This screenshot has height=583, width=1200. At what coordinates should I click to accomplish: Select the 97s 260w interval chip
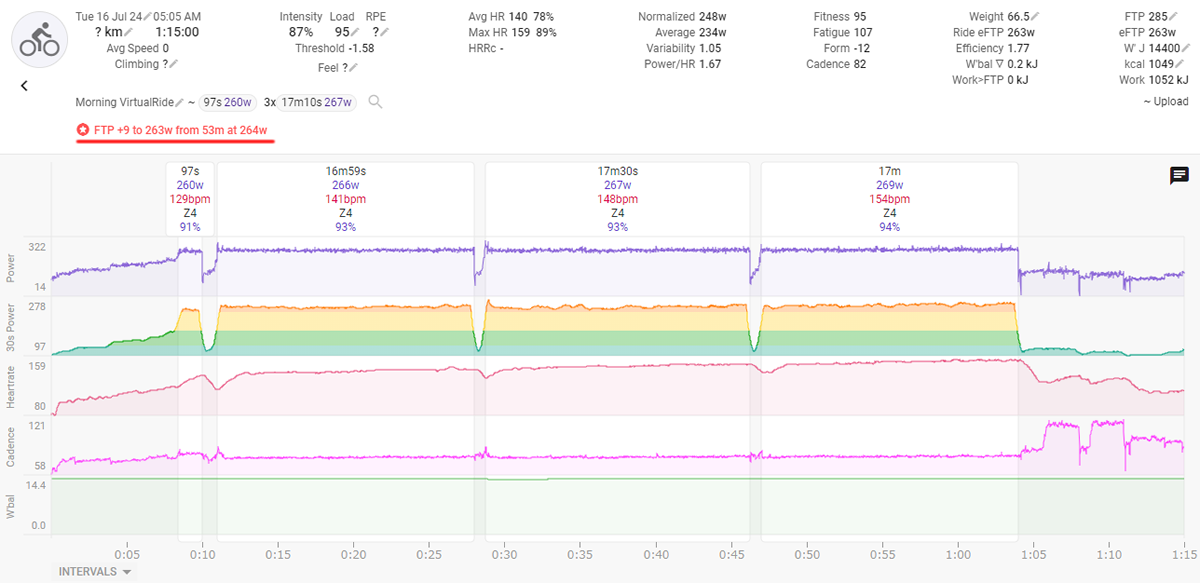[225, 102]
